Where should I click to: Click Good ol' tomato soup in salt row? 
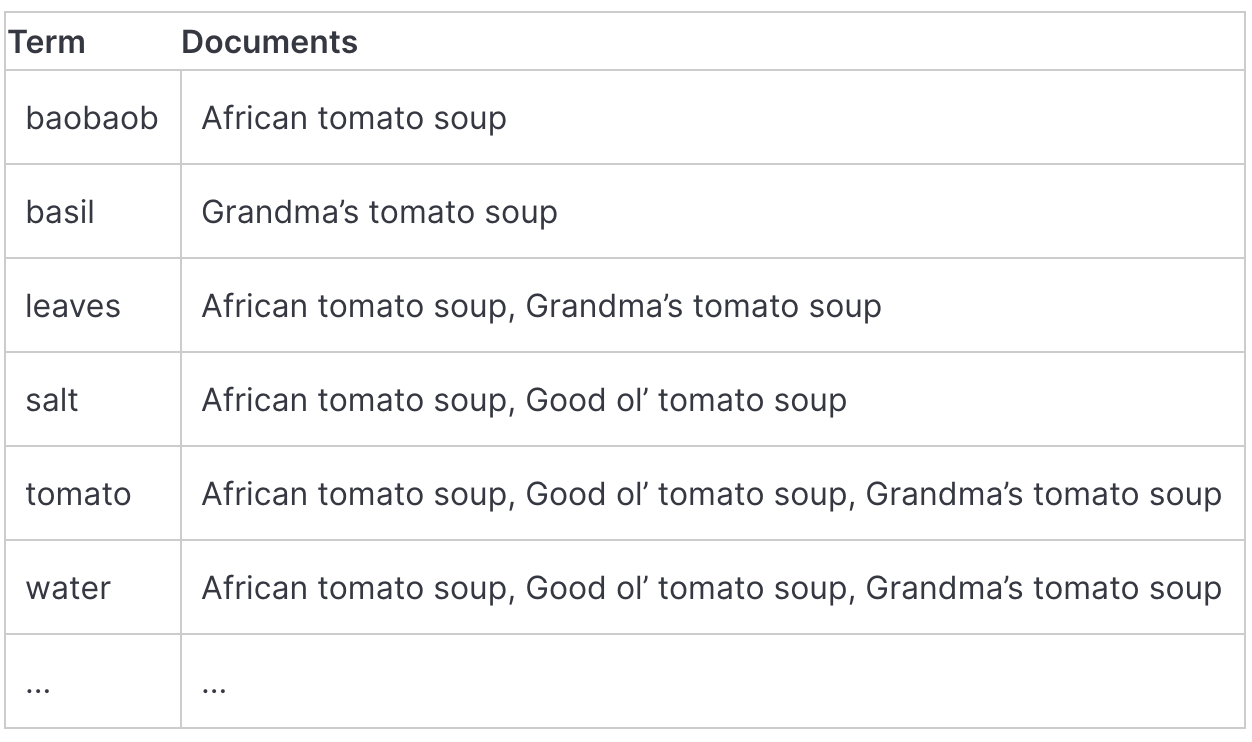(x=686, y=400)
